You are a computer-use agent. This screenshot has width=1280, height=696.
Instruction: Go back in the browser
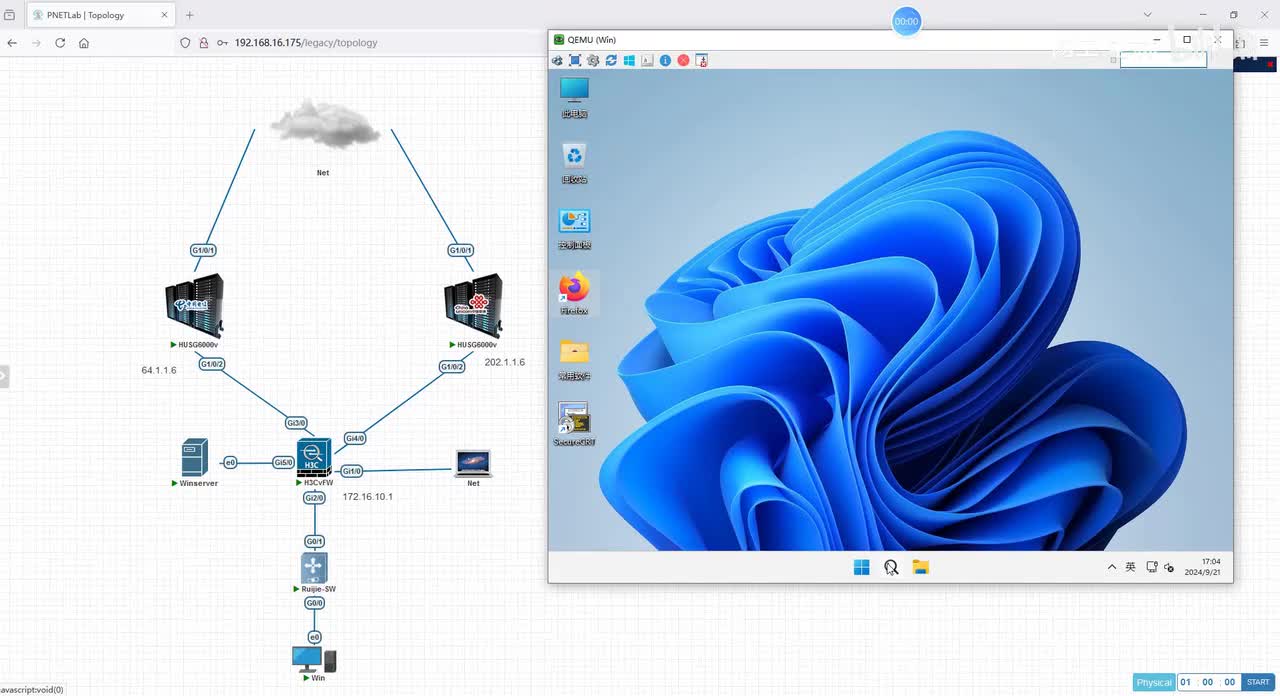click(x=12, y=43)
